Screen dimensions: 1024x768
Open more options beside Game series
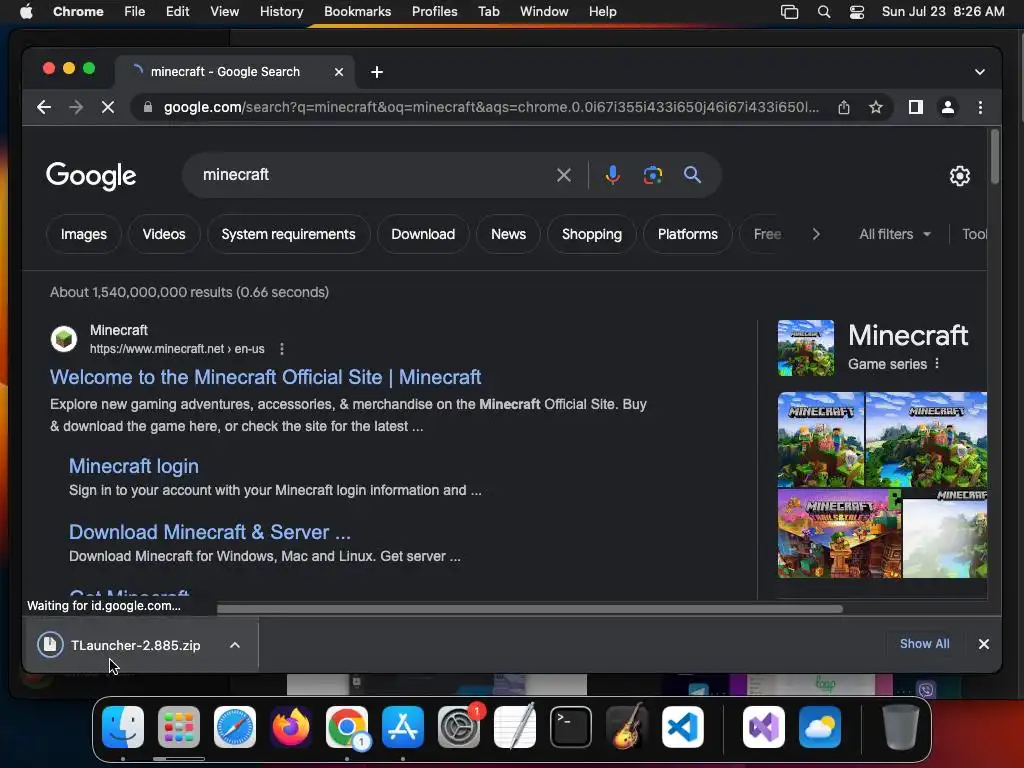click(937, 364)
